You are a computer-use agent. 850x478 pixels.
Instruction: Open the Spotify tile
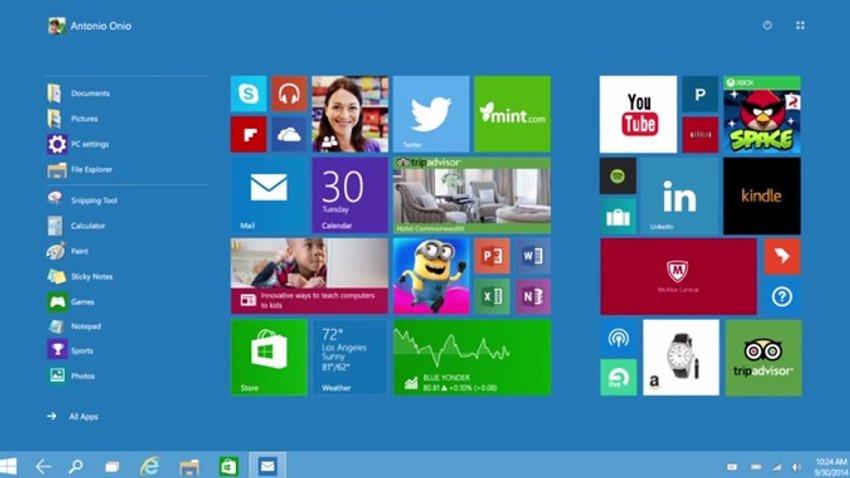coord(618,176)
